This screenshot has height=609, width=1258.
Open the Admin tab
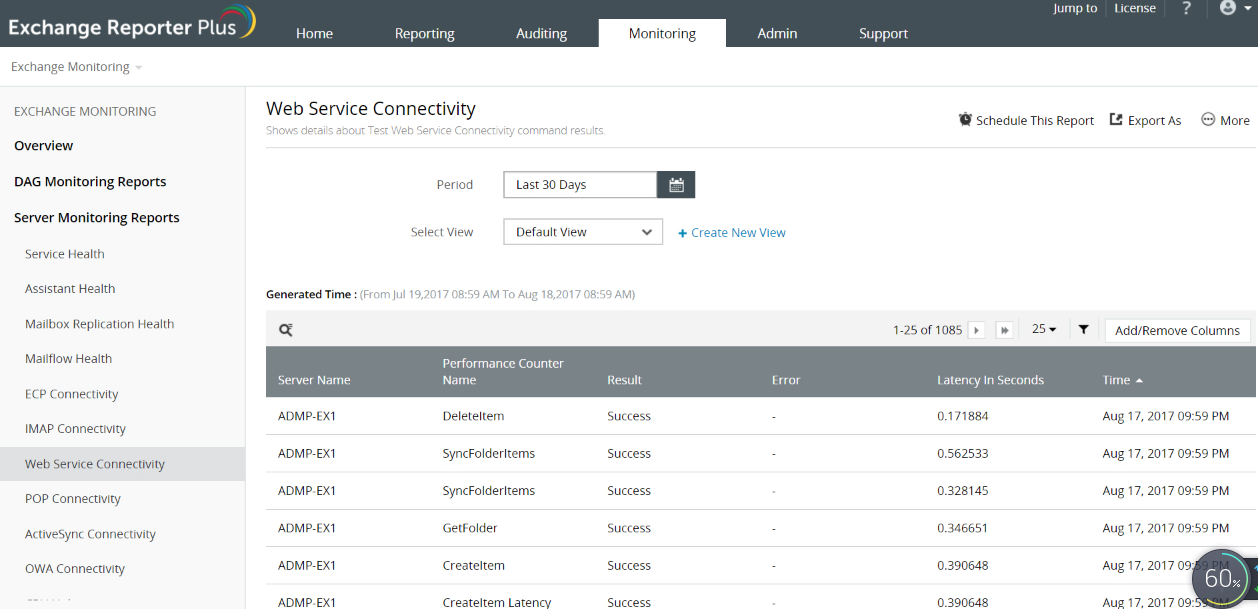click(x=777, y=33)
